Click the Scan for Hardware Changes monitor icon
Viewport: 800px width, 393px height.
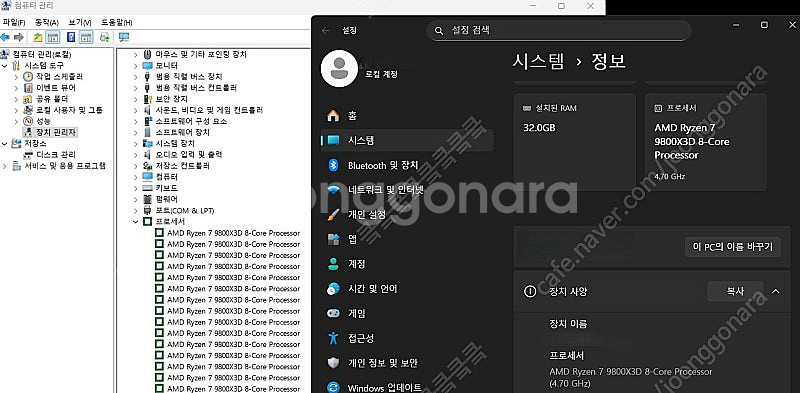point(123,37)
